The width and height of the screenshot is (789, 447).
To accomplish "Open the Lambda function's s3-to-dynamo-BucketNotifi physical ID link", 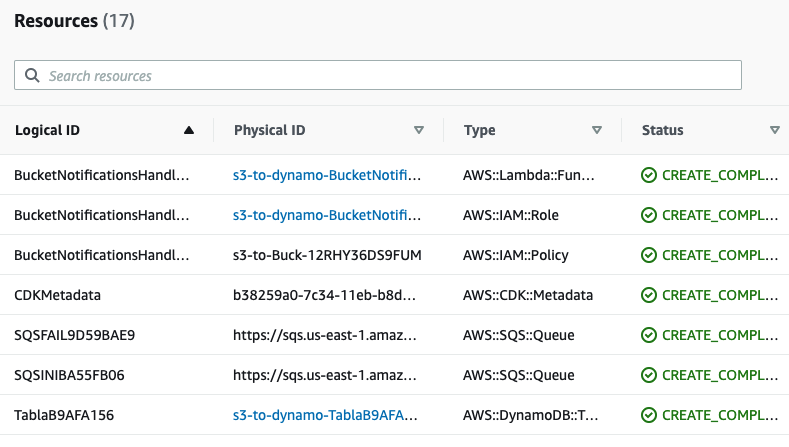I will (326, 175).
